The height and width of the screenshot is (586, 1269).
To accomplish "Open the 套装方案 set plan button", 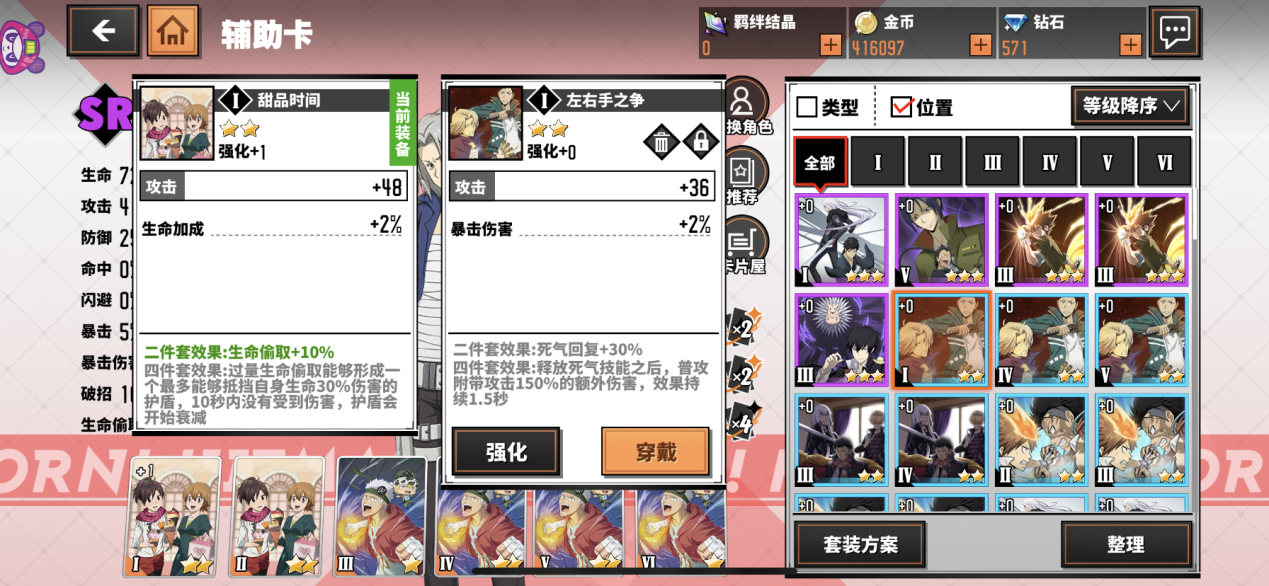I will 860,545.
